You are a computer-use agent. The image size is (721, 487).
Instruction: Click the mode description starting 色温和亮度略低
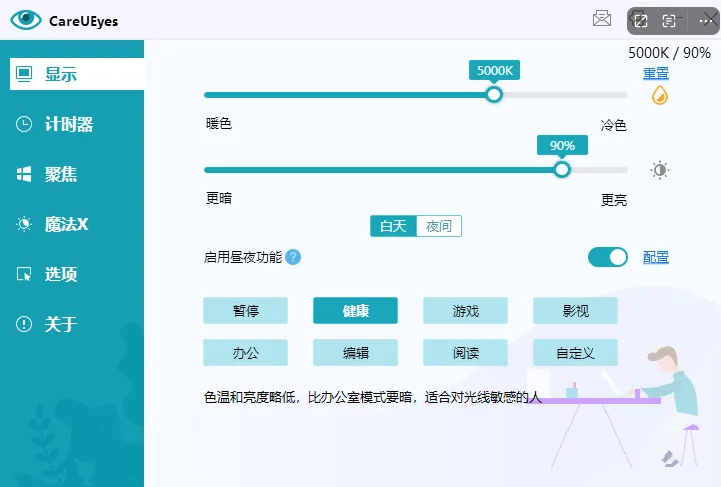click(x=372, y=397)
